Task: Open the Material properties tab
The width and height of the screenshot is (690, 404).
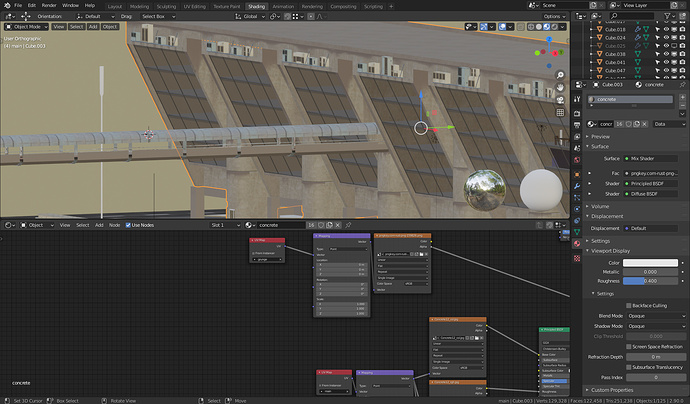Action: pyautogui.click(x=577, y=243)
